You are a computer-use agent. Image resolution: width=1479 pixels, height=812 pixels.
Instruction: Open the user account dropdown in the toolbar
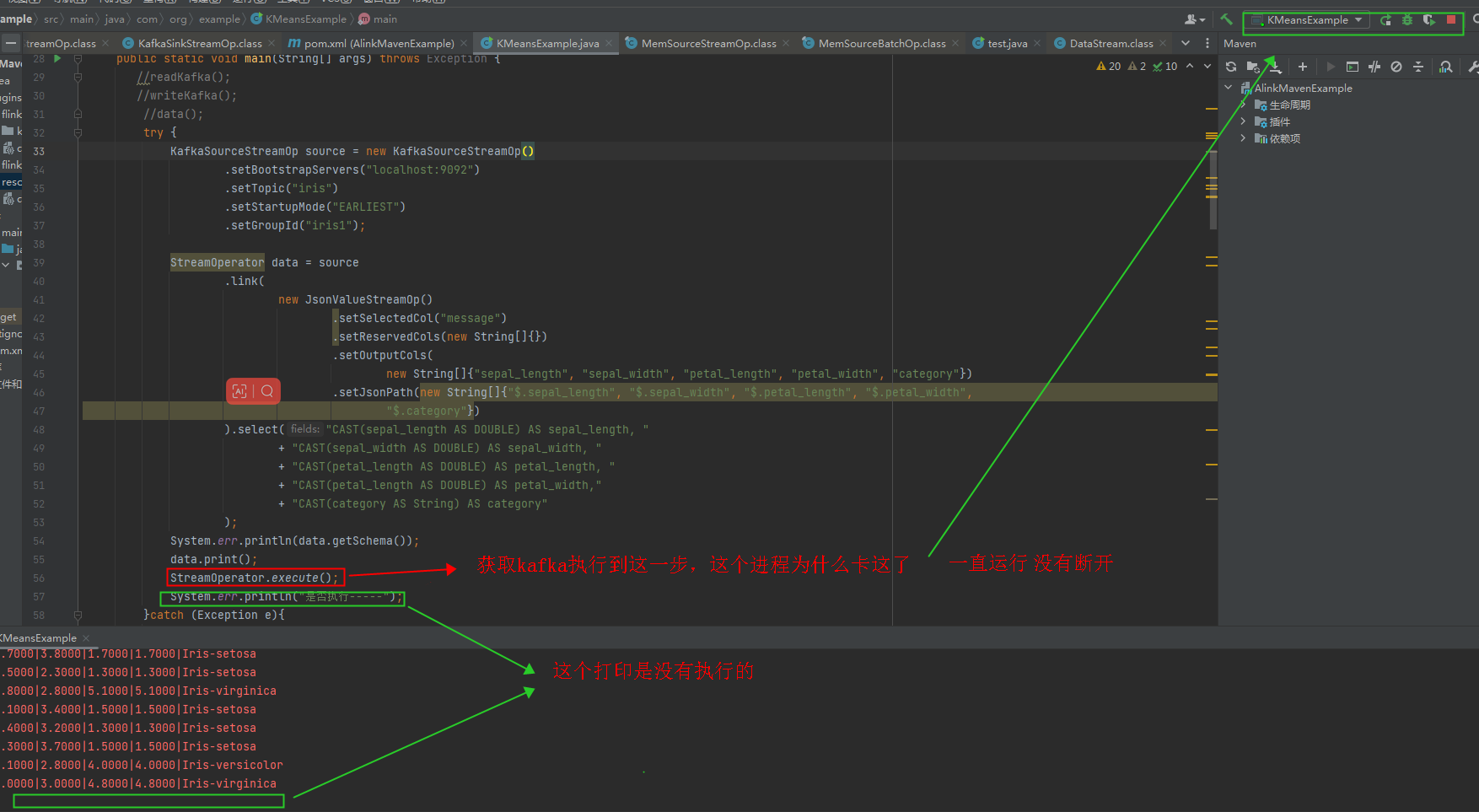coord(1195,19)
